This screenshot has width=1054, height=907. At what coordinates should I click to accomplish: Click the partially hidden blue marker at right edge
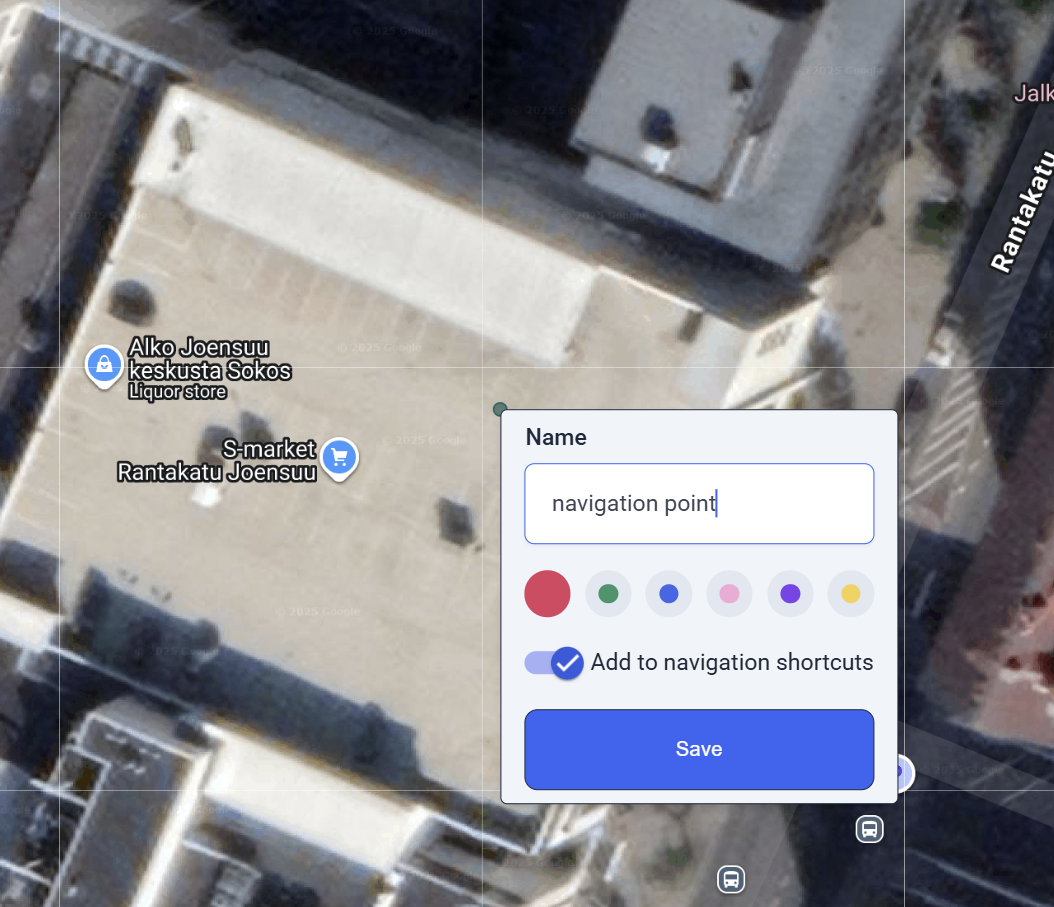[x=903, y=773]
